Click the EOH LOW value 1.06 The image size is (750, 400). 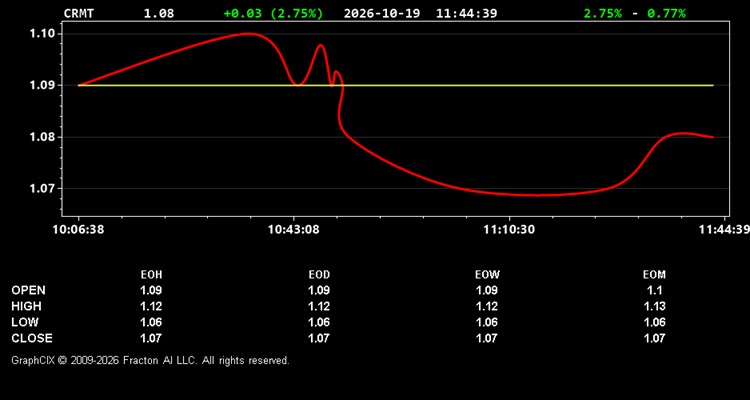pyautogui.click(x=151, y=322)
